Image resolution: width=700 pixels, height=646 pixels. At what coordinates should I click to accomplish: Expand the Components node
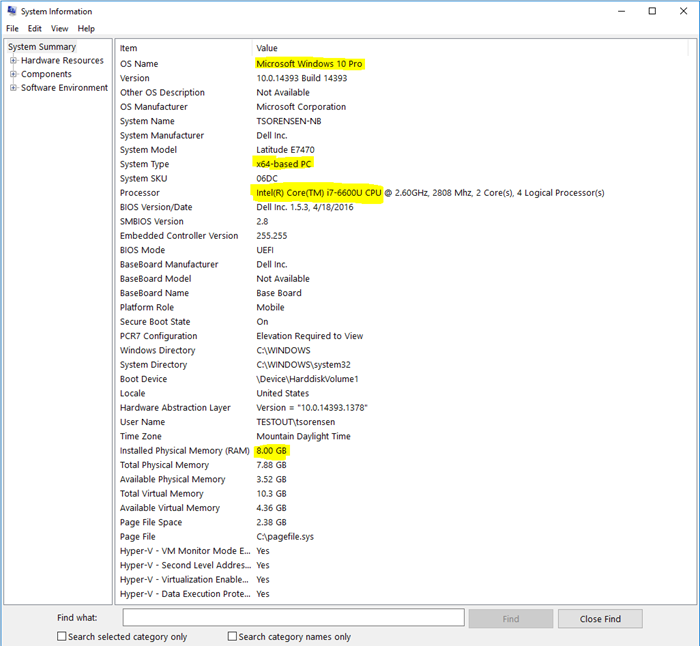coord(13,74)
